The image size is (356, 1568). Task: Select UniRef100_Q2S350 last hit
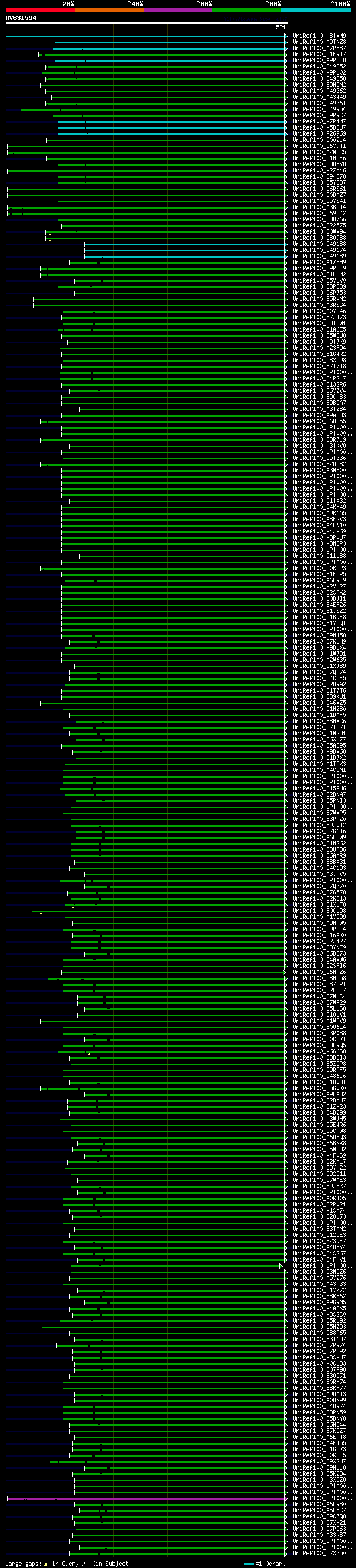319,1553
